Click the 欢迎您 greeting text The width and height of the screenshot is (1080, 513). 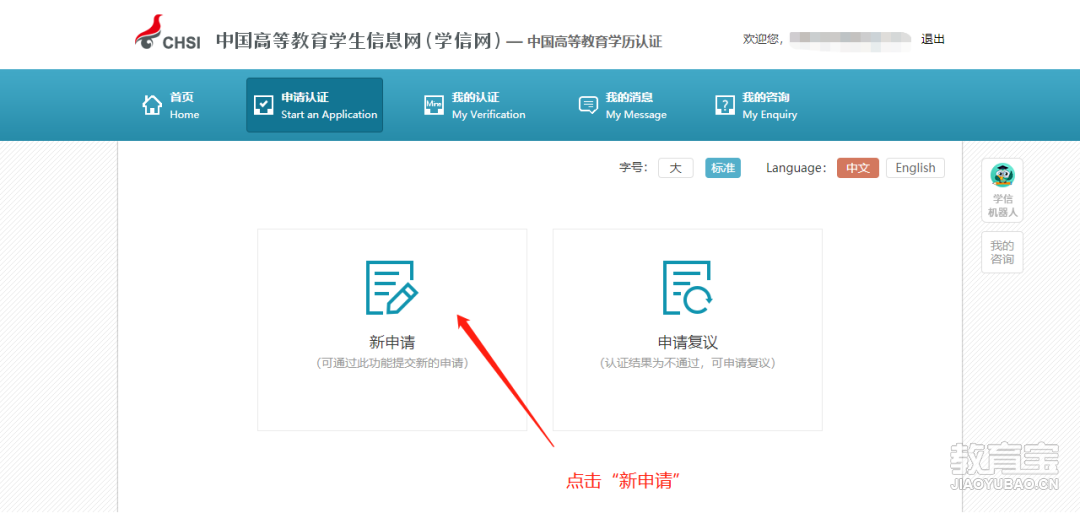click(762, 39)
